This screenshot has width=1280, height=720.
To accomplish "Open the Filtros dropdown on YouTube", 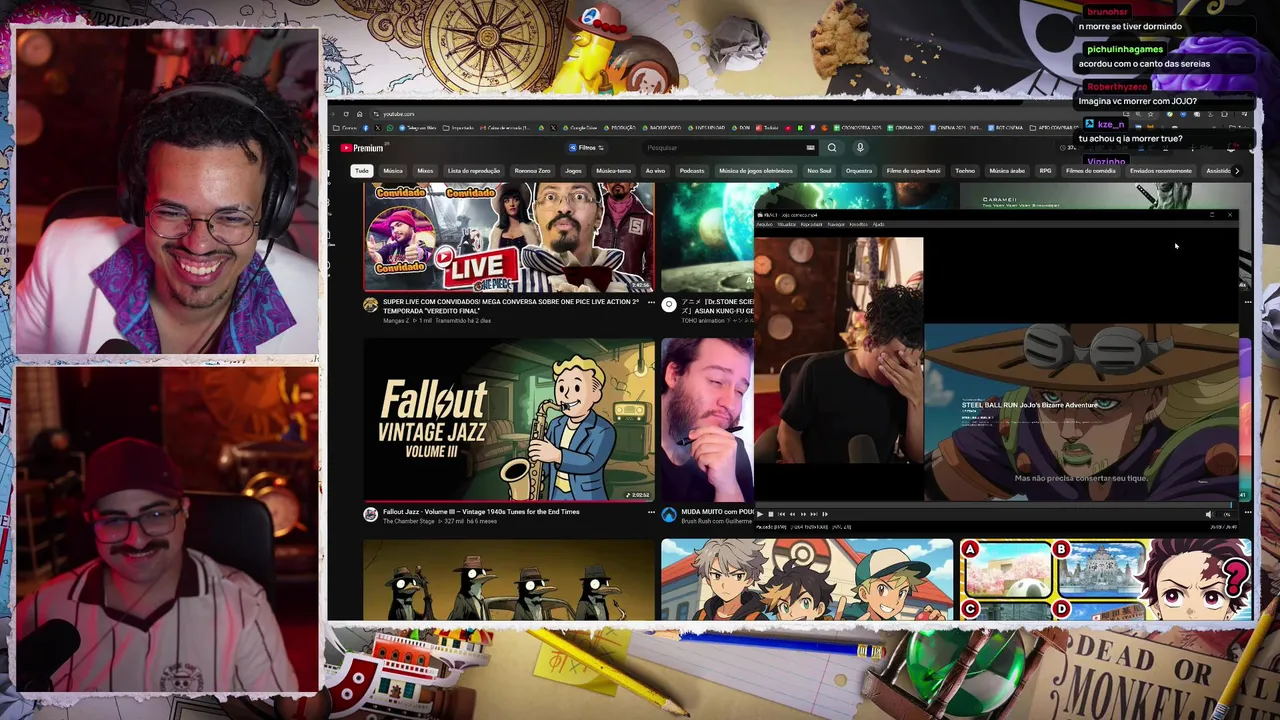I will (x=586, y=148).
